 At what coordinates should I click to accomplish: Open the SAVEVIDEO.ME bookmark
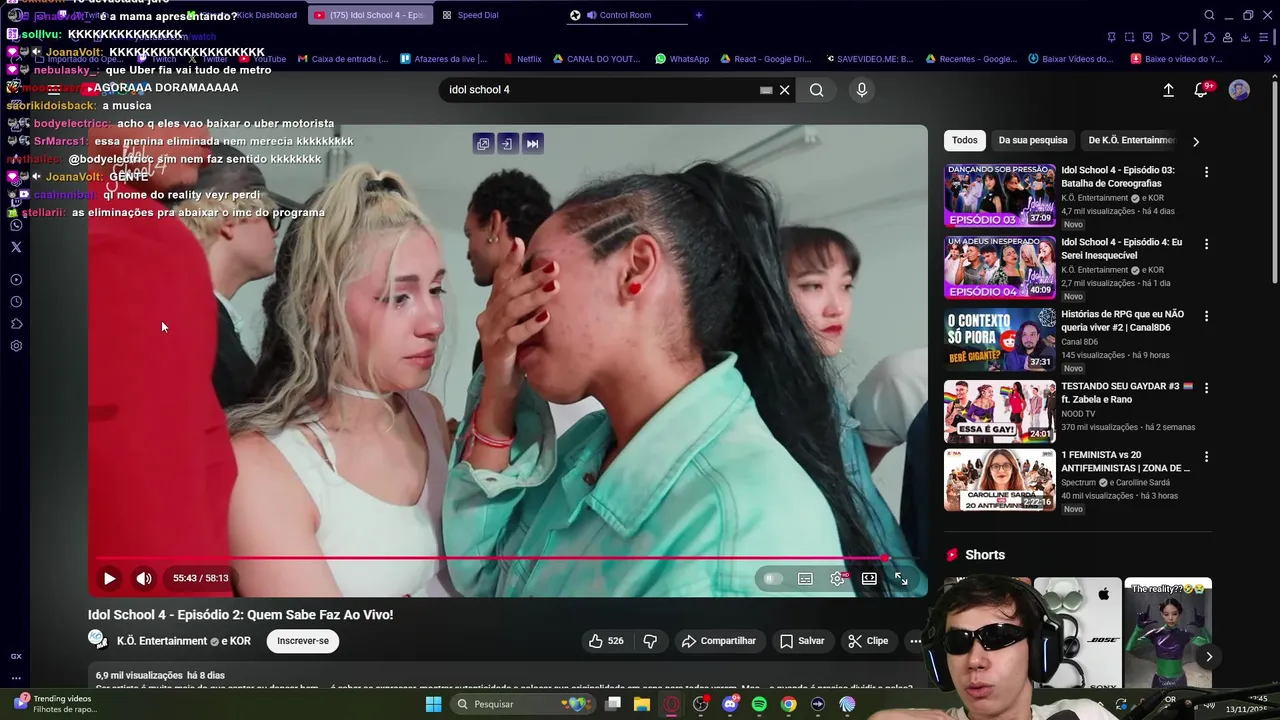(x=868, y=59)
